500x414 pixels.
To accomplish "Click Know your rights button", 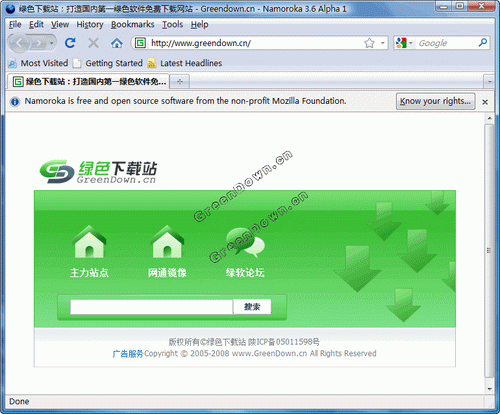I will [435, 101].
